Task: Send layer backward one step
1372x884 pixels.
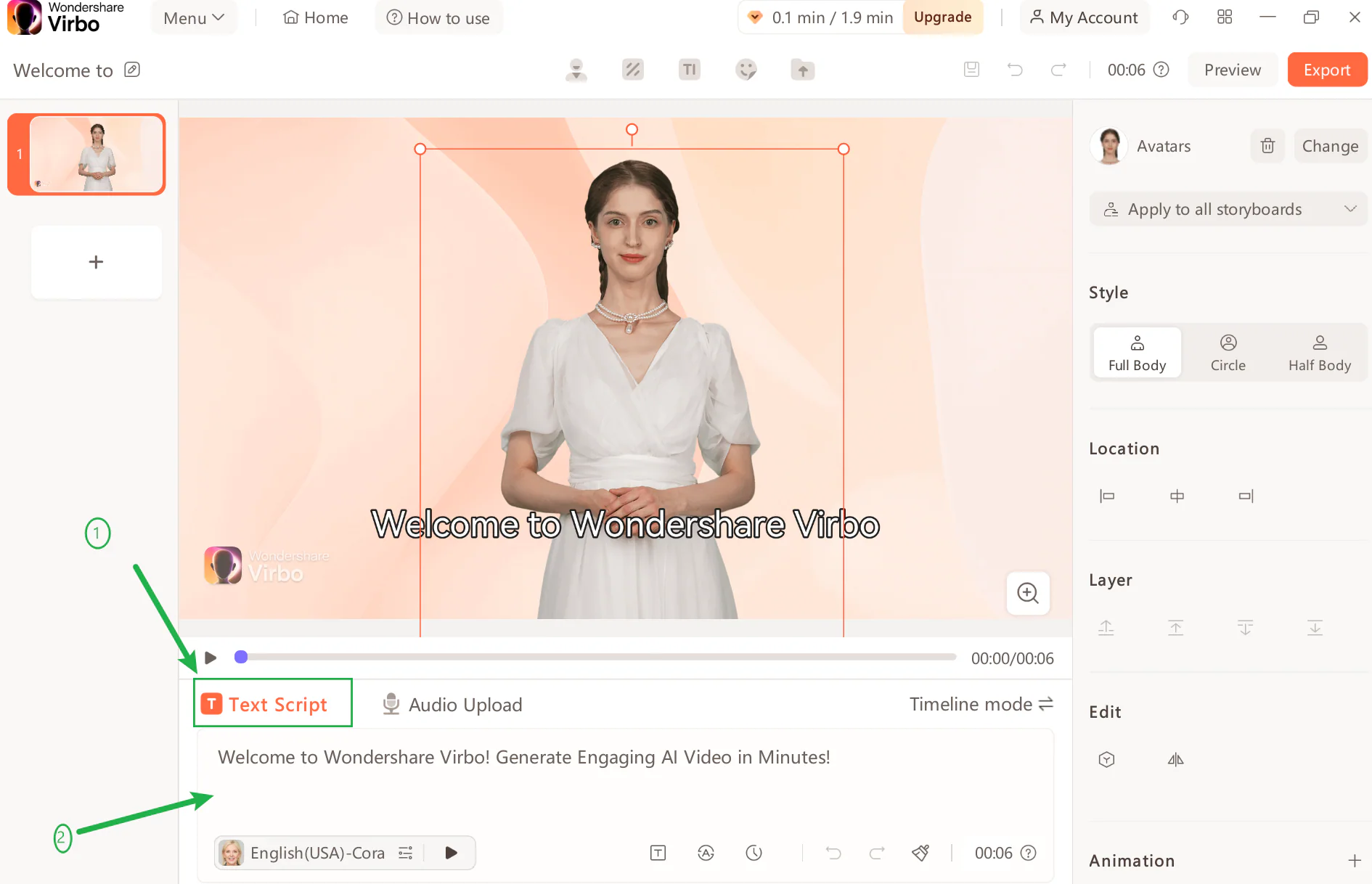Action: point(1246,627)
